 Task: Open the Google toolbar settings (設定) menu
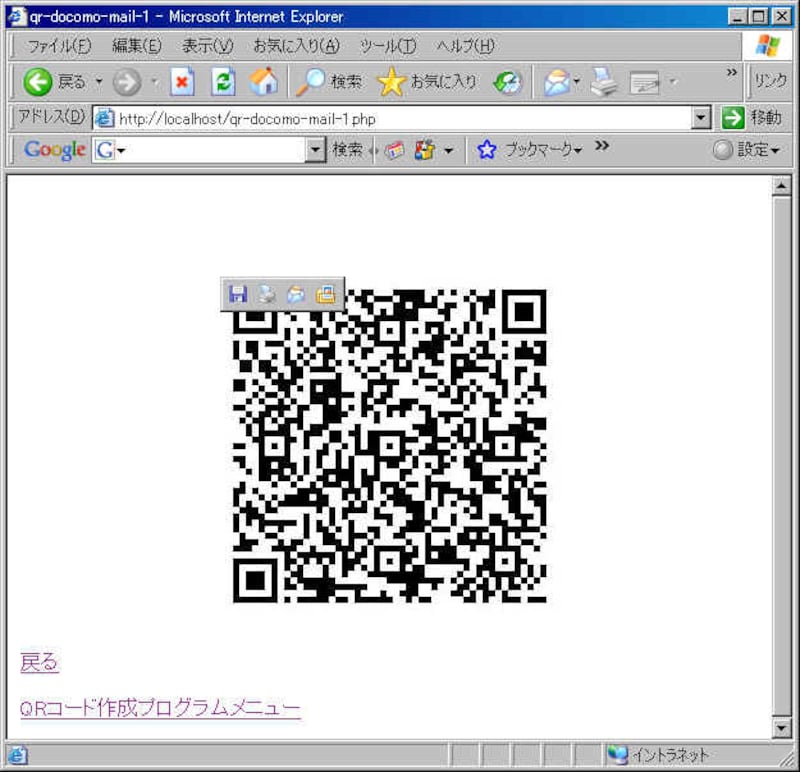tap(746, 150)
